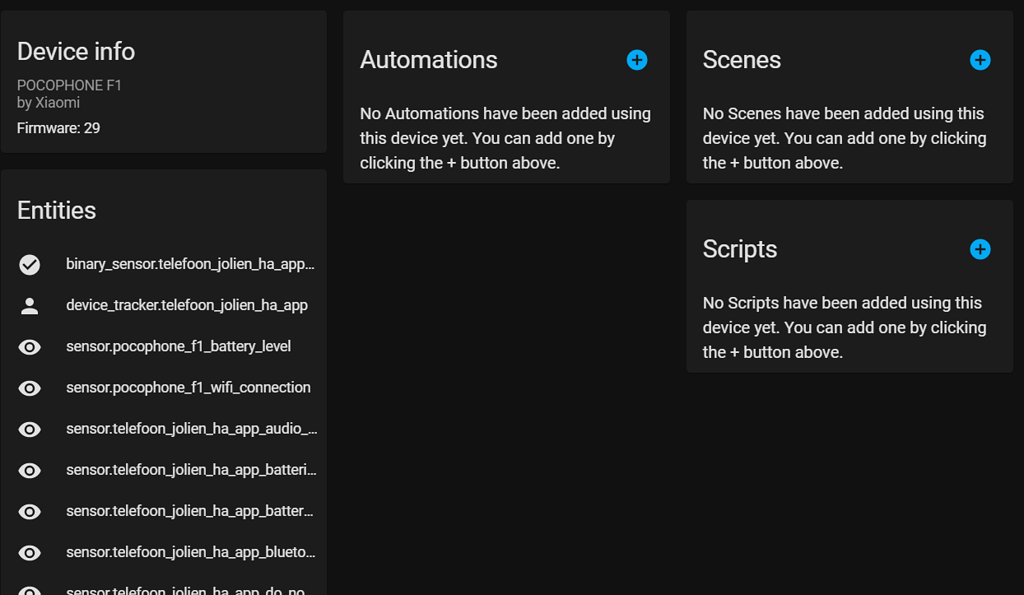Open sensor.pocophone_f1_wifi_connection entity

click(x=188, y=387)
